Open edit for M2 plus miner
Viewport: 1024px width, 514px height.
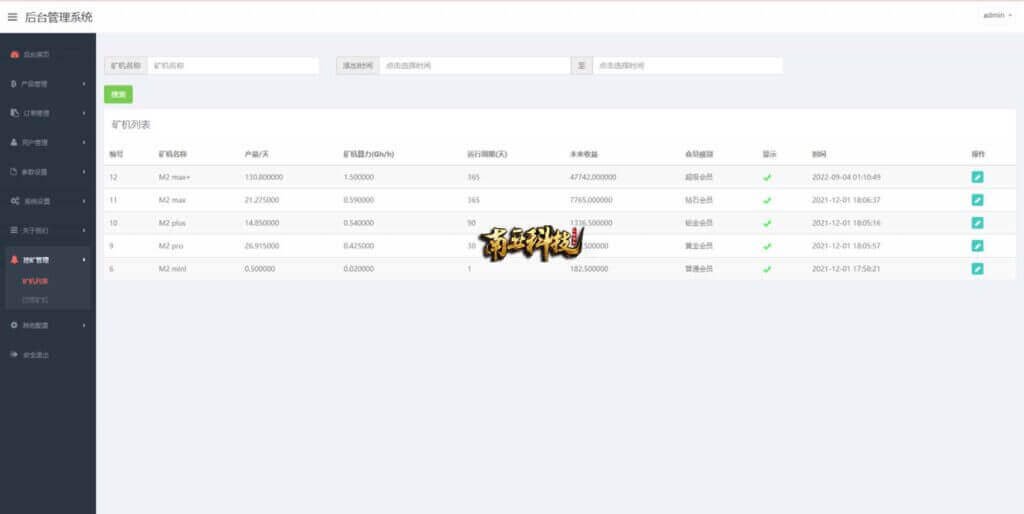pos(977,223)
